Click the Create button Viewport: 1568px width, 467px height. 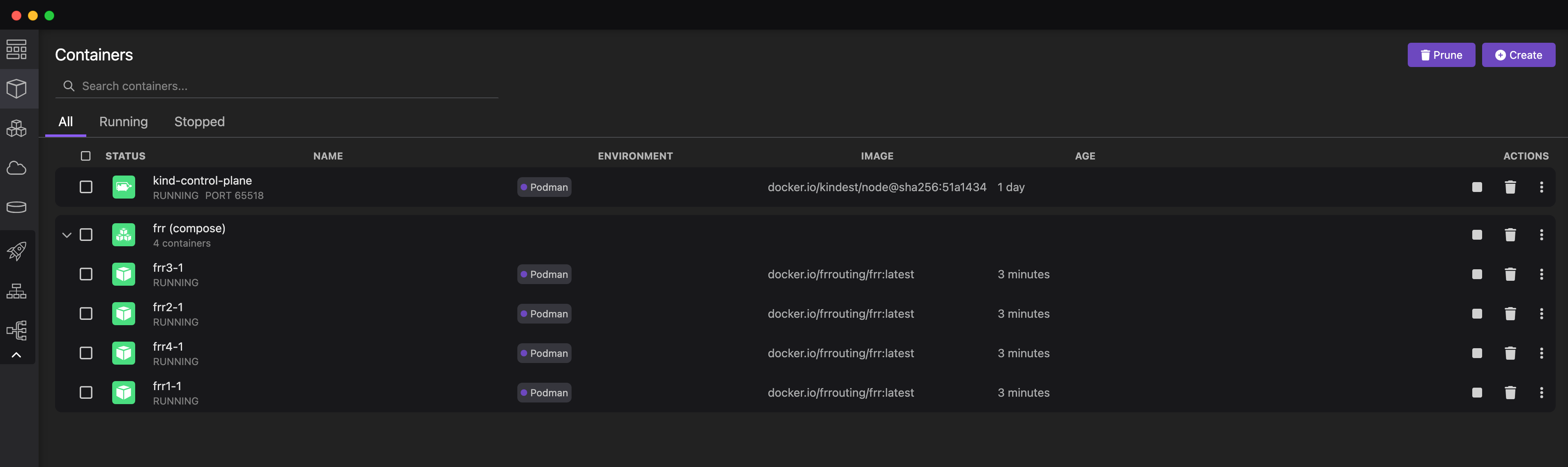pos(1518,55)
